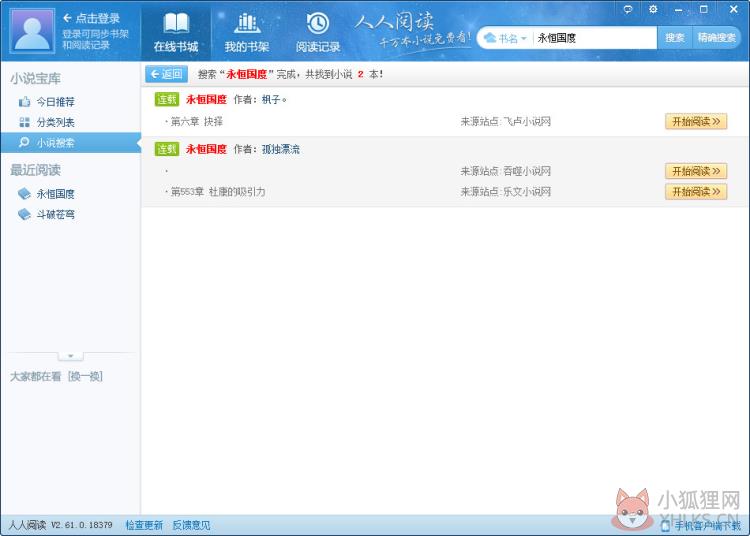The height and width of the screenshot is (536, 750).
Task: Click the 检查更新 check update link
Action: (144, 525)
